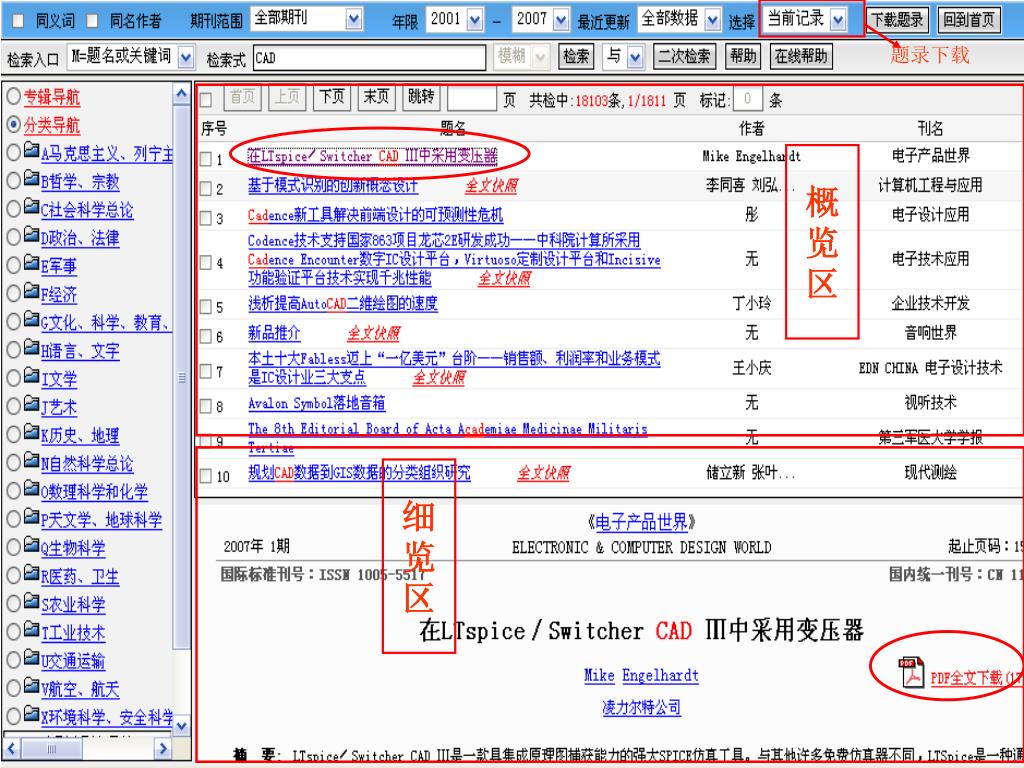1024x768 pixels.
Task: Select the 分类导航 radio button
Action: [x=13, y=124]
